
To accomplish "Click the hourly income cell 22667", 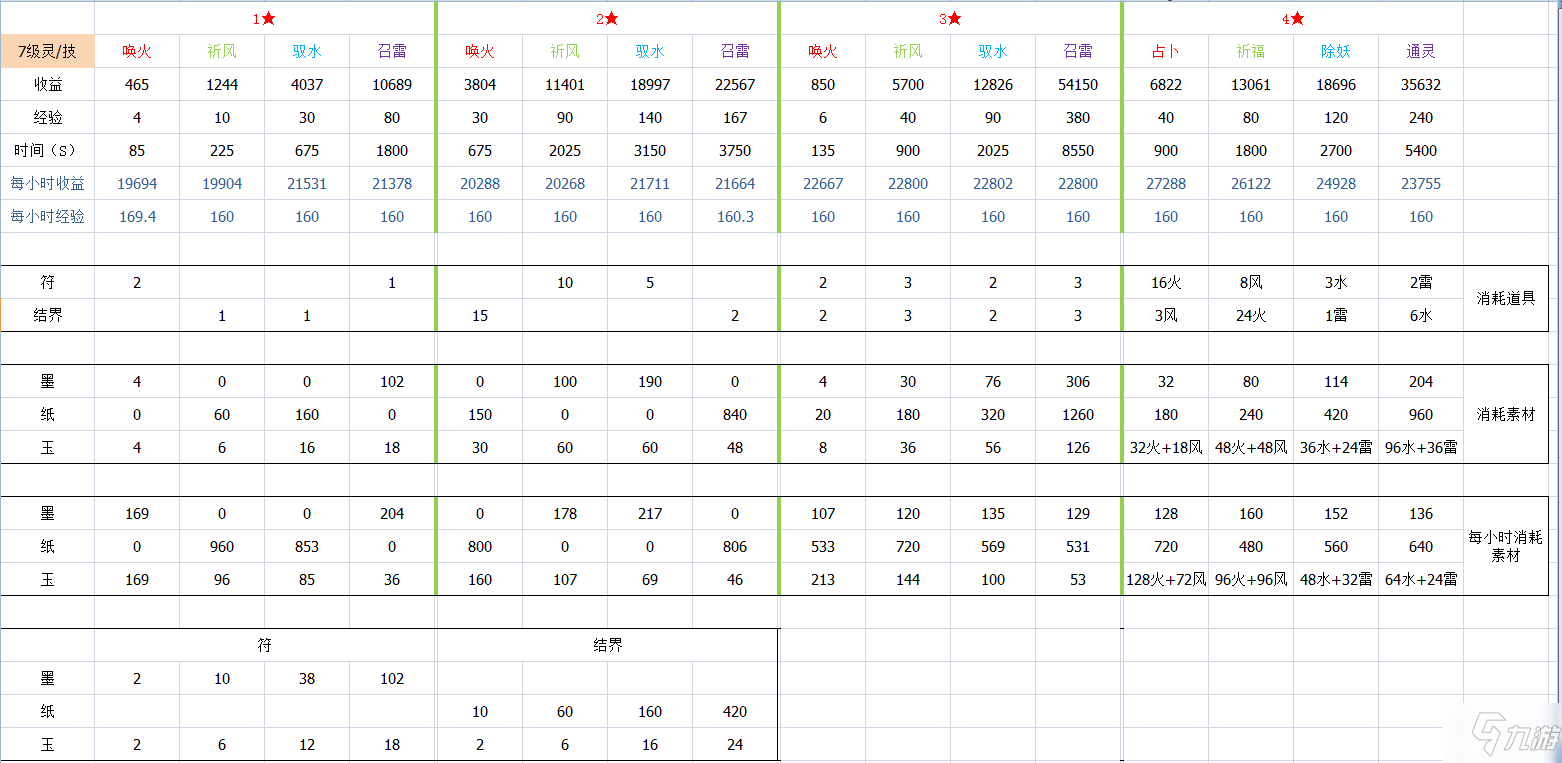I will coord(823,184).
